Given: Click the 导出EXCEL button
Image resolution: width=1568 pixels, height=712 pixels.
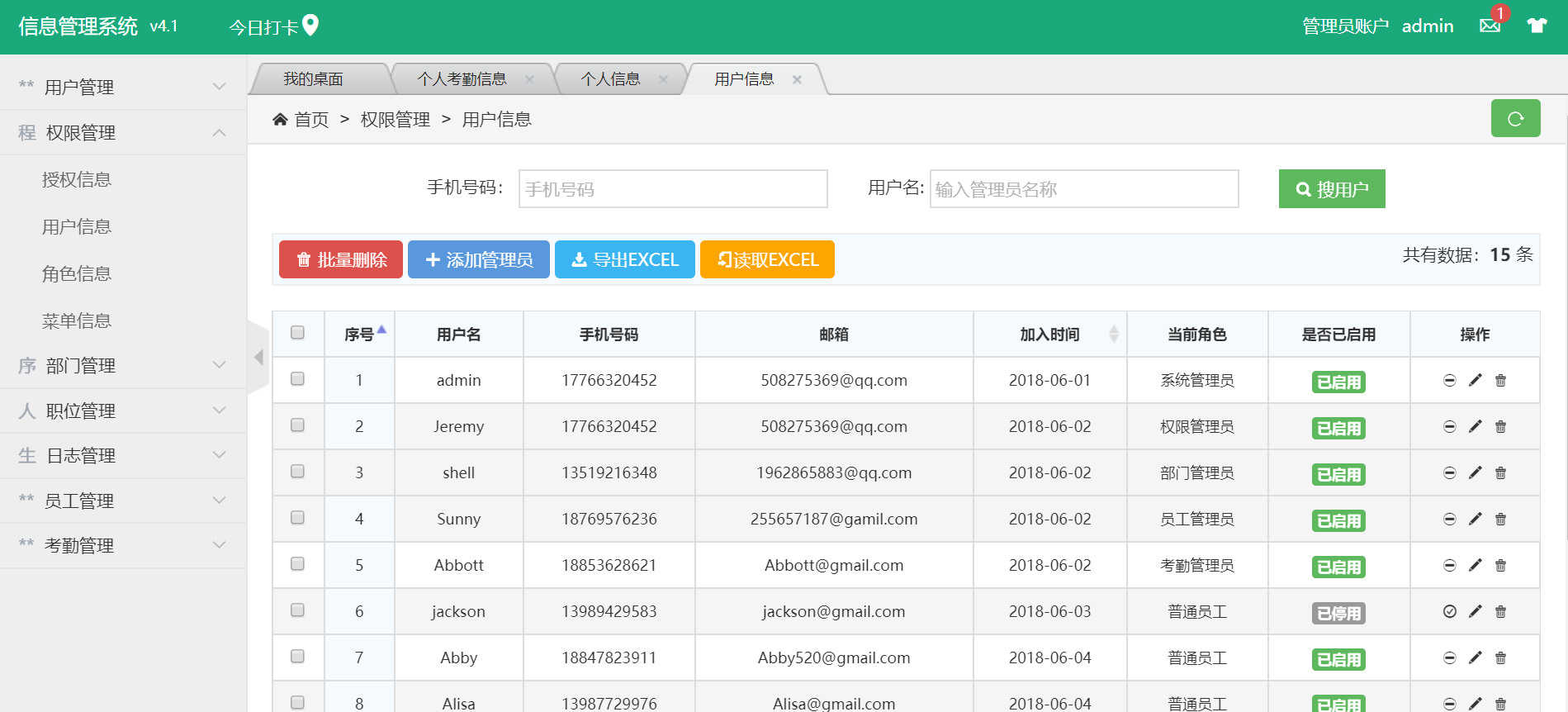Looking at the screenshot, I should pos(625,259).
